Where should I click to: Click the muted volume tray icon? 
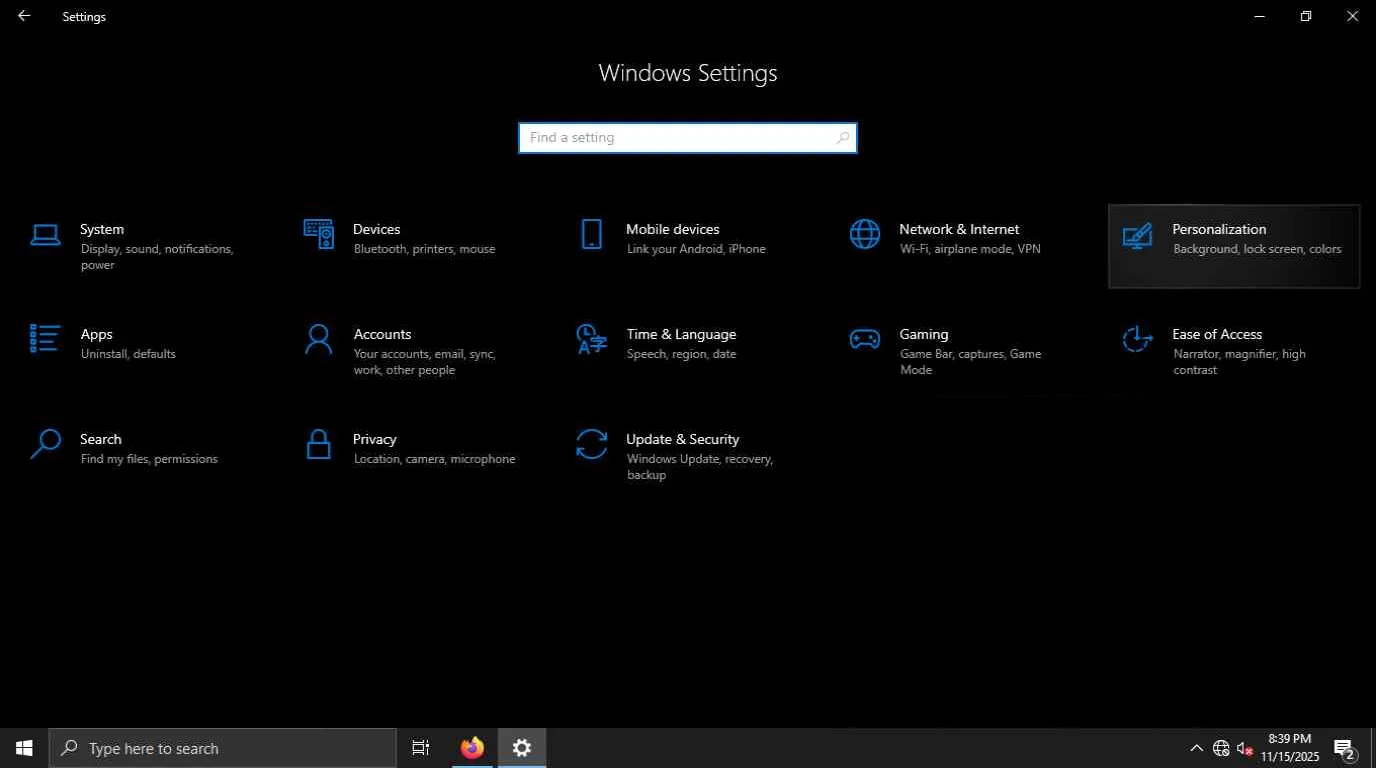click(x=1245, y=748)
